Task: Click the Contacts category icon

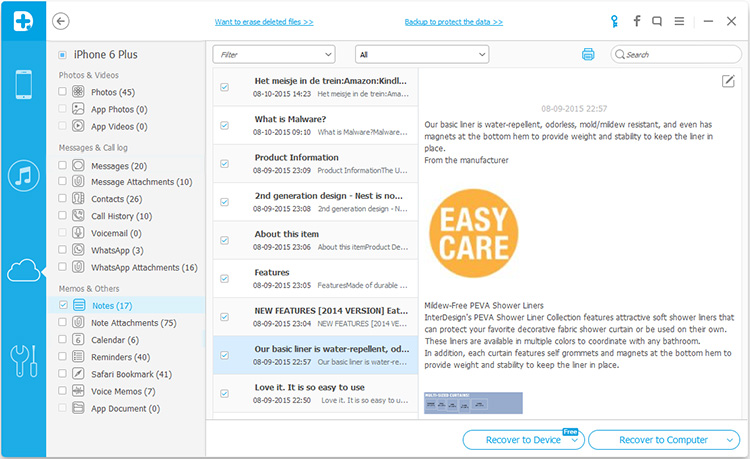Action: point(78,198)
